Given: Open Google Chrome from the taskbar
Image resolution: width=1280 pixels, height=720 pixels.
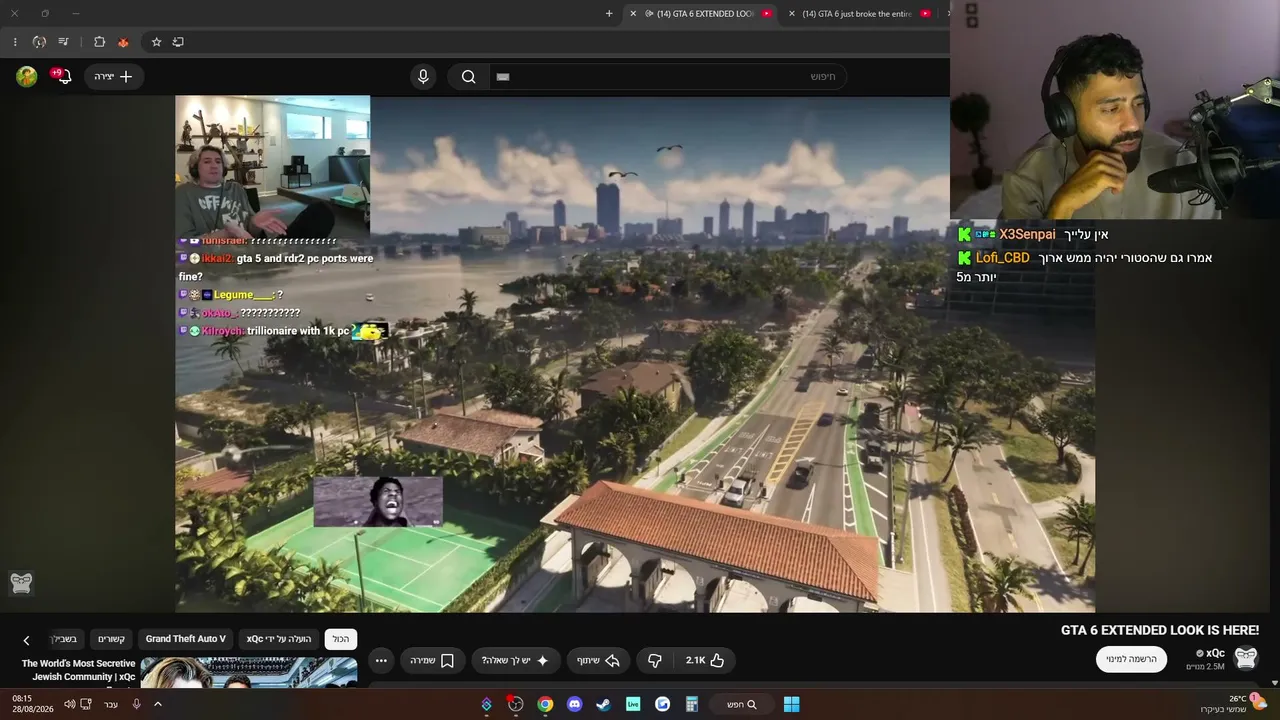Looking at the screenshot, I should click(545, 704).
